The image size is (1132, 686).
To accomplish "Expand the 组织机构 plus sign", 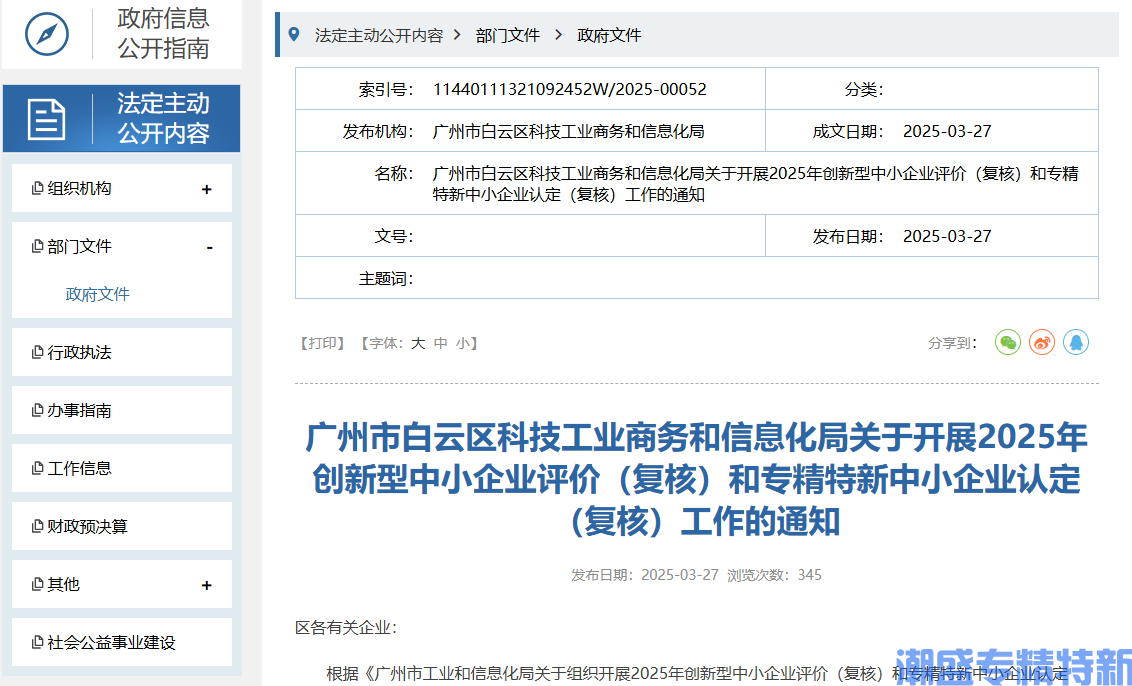I will [207, 189].
